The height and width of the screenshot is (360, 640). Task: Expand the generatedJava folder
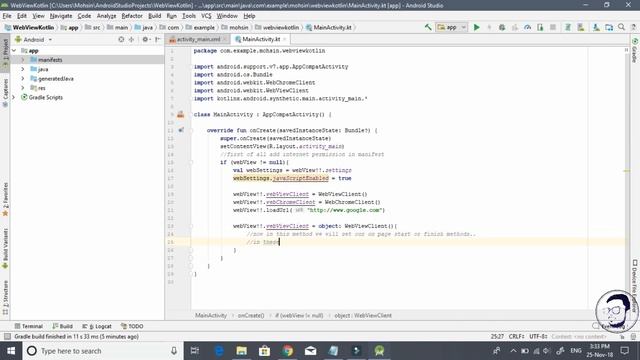coord(23,79)
